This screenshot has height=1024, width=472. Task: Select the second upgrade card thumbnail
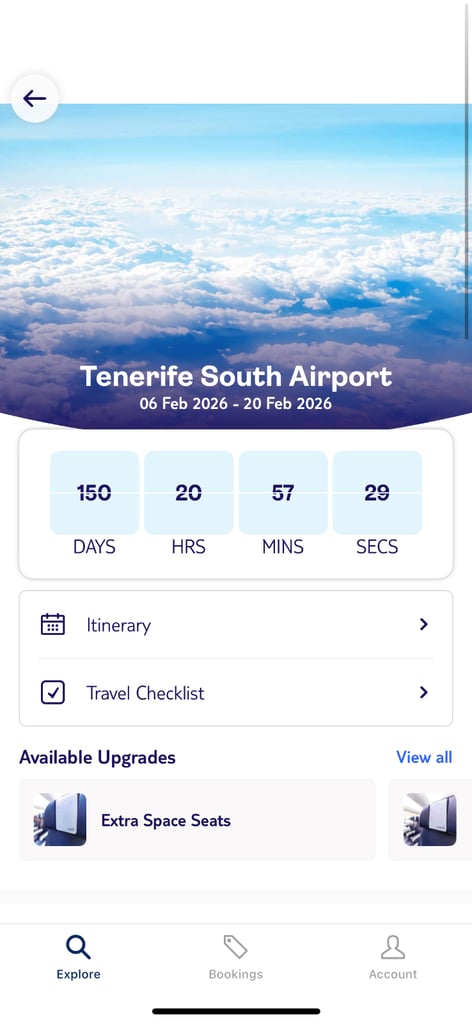click(x=430, y=820)
